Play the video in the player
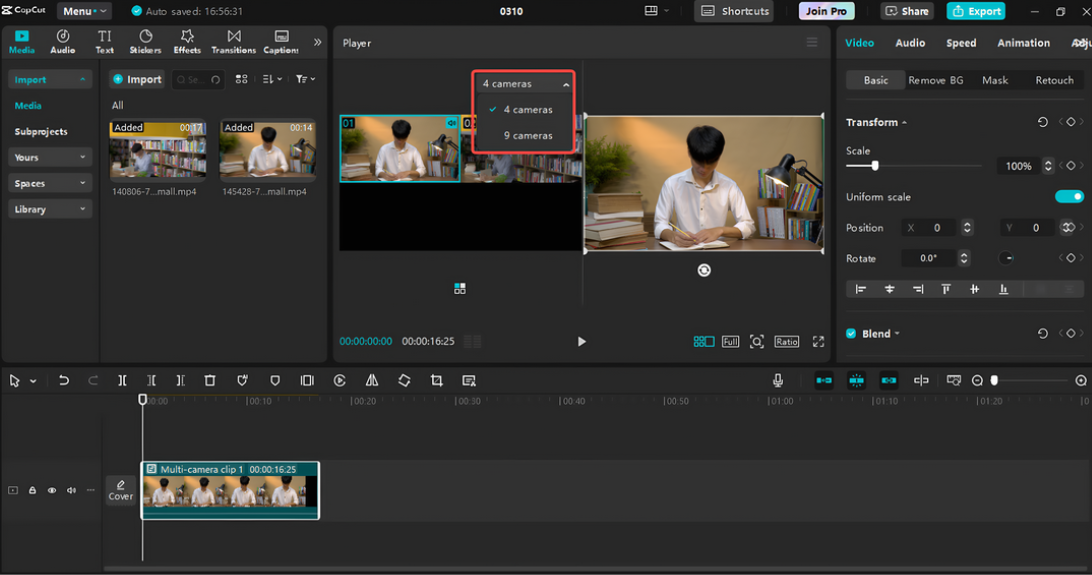Screen dimensions: 1092x575 pos(582,342)
